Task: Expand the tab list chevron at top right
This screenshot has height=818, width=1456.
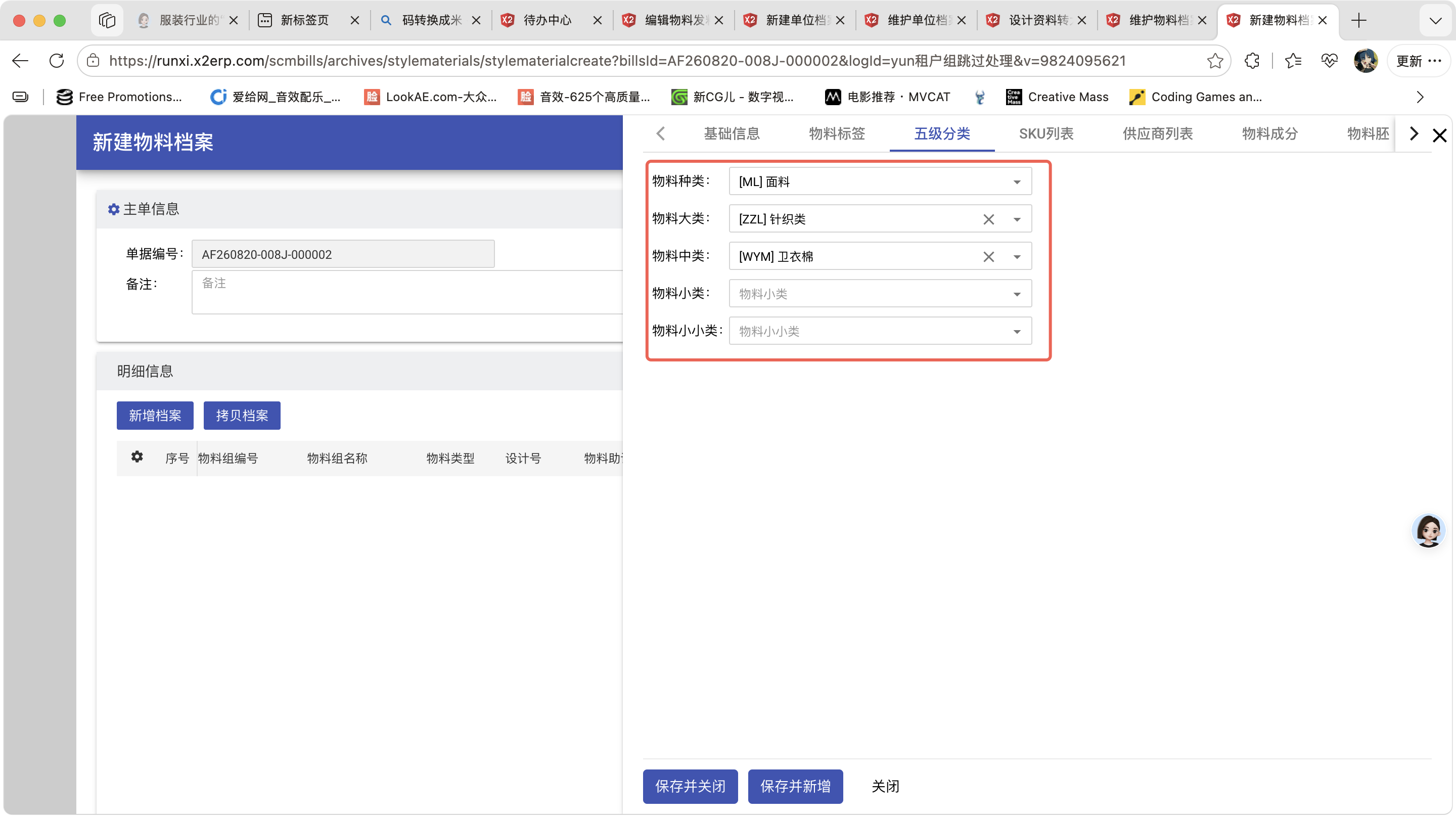Action: point(1435,20)
